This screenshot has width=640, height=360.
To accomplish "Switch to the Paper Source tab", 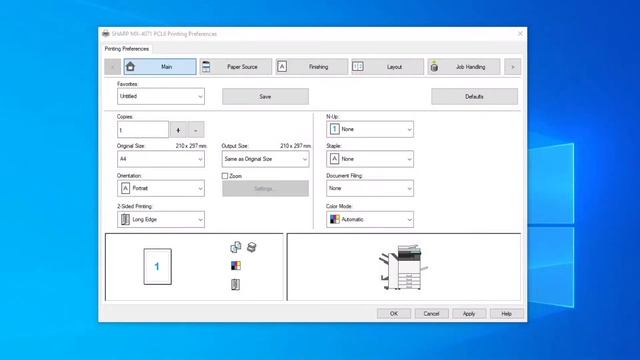I will 236,67.
